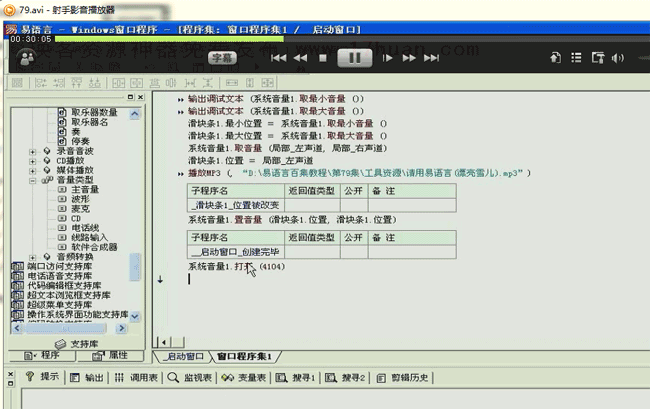Click the 系统音量1.打开 (4104) code line
The image size is (650, 409).
pos(237,266)
